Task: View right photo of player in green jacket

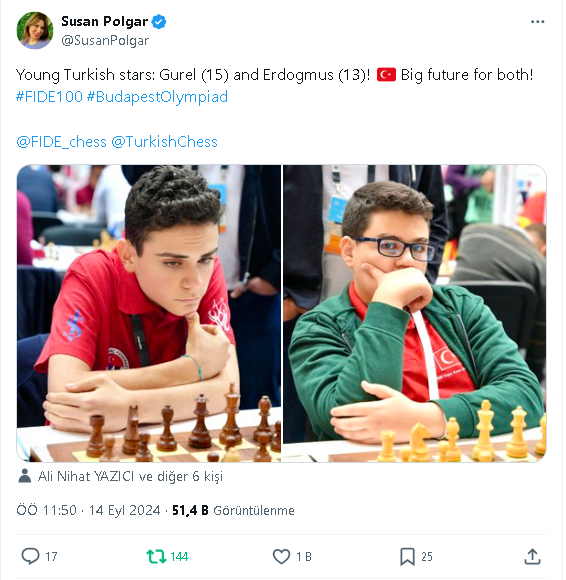Action: pyautogui.click(x=415, y=313)
